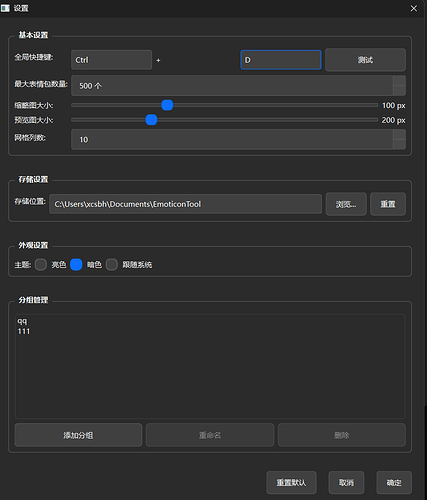Click the preview size slider handle

[x=151, y=120]
